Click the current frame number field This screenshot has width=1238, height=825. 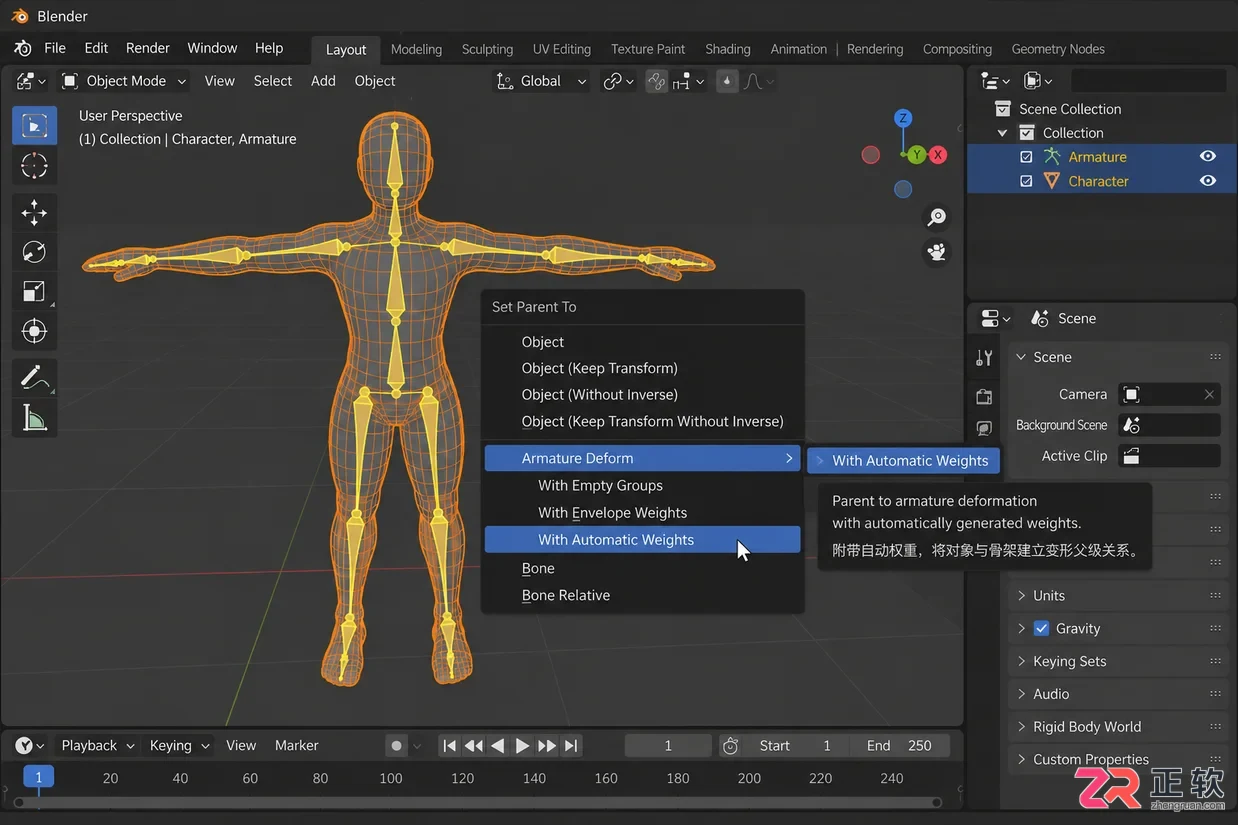point(668,746)
